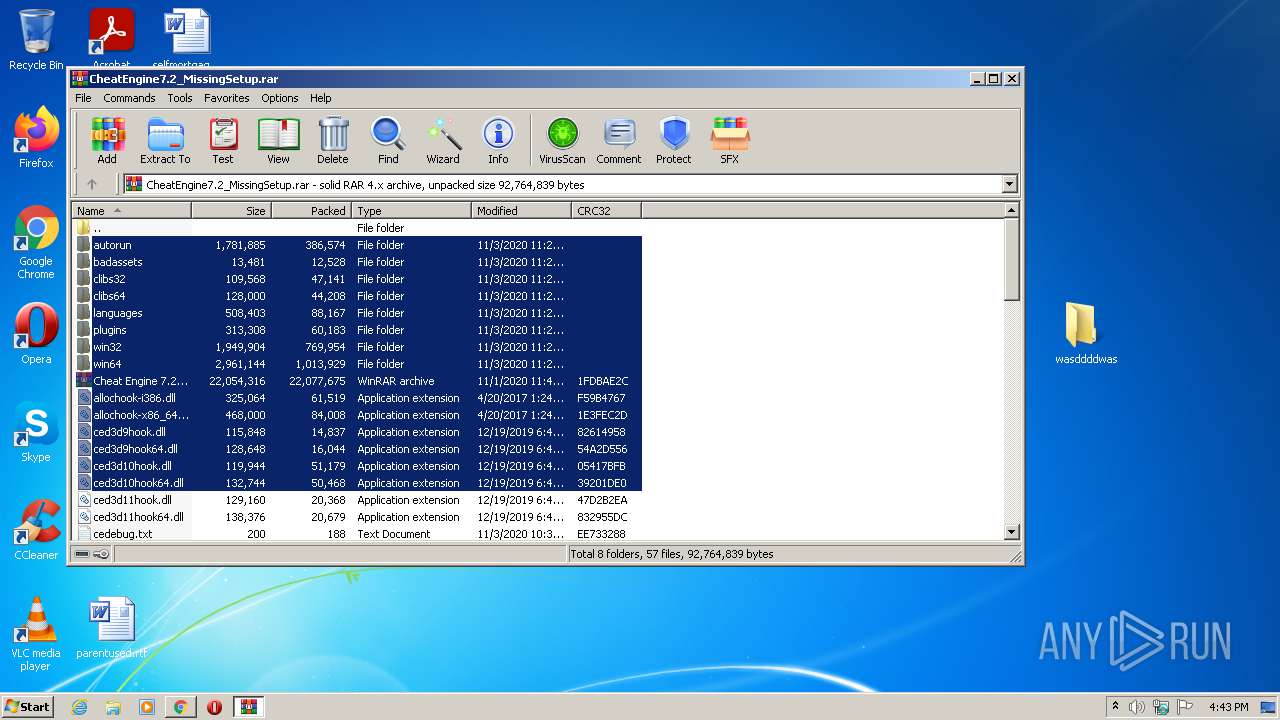The width and height of the screenshot is (1280, 720).
Task: Click file list scroll up arrow
Action: click(1011, 211)
